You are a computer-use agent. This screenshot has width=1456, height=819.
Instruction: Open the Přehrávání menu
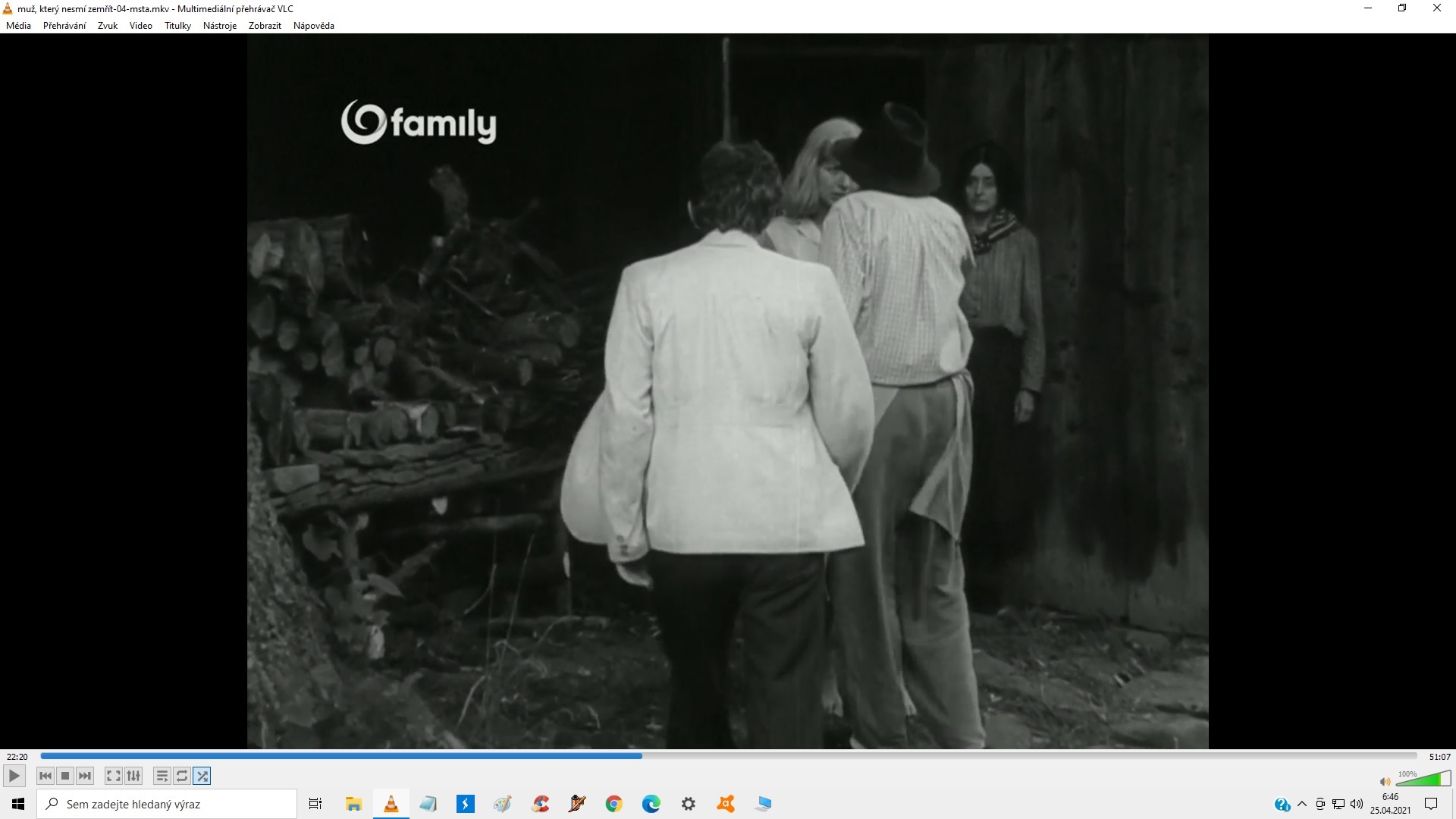[64, 25]
